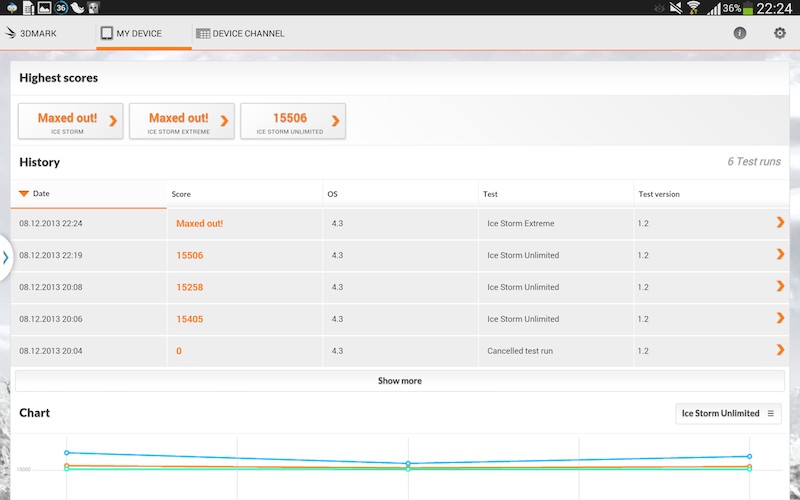Open the DEVICE CHANNEL tab
Screen dimensions: 800x500
240,34
